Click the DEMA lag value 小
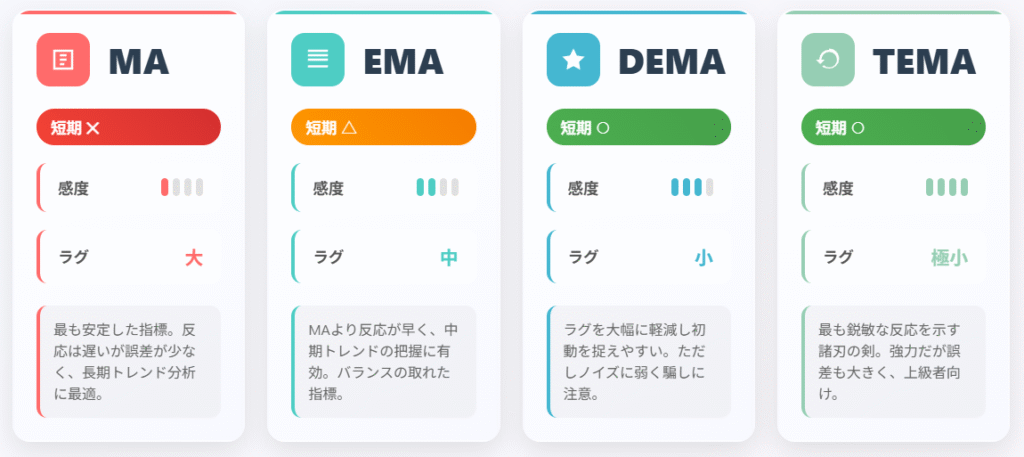The width and height of the screenshot is (1024, 457). tap(703, 258)
